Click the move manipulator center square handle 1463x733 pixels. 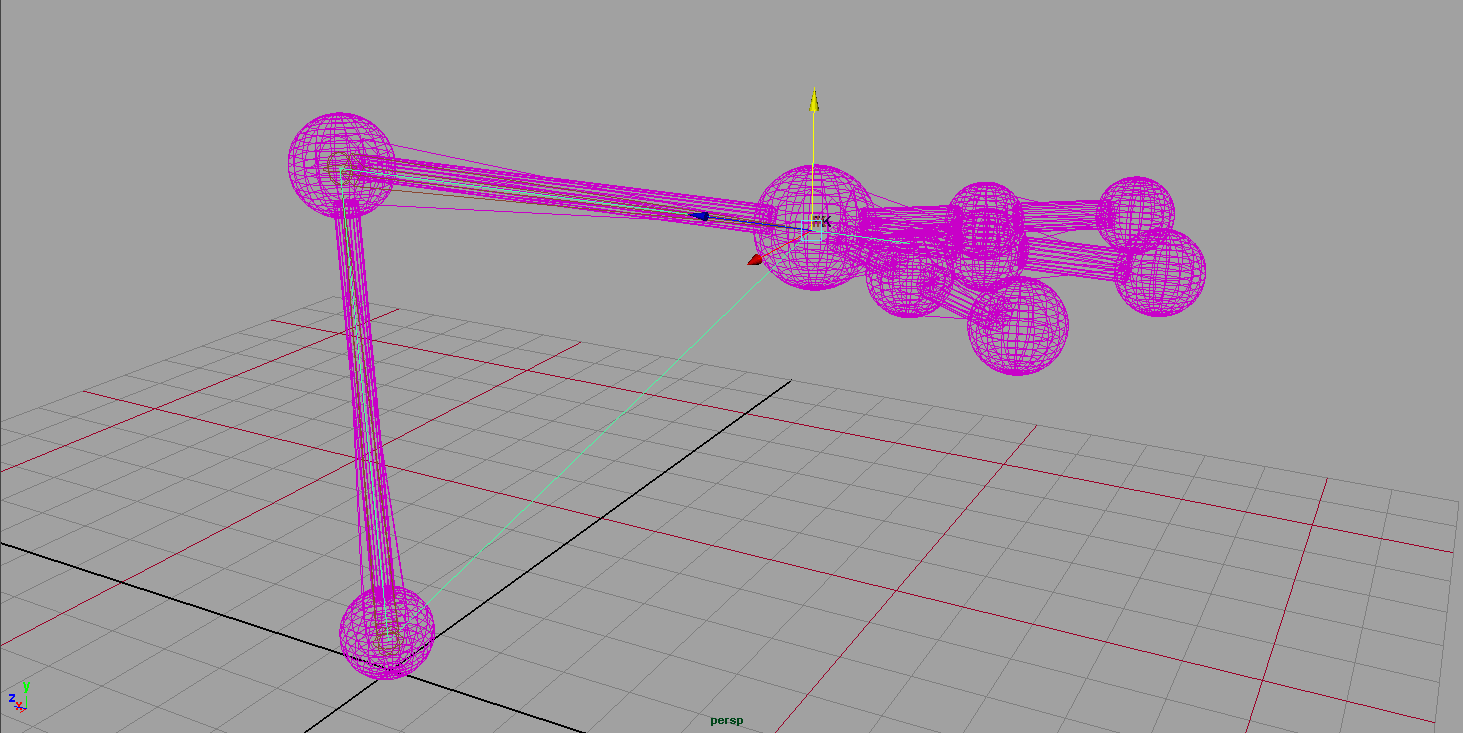click(814, 225)
